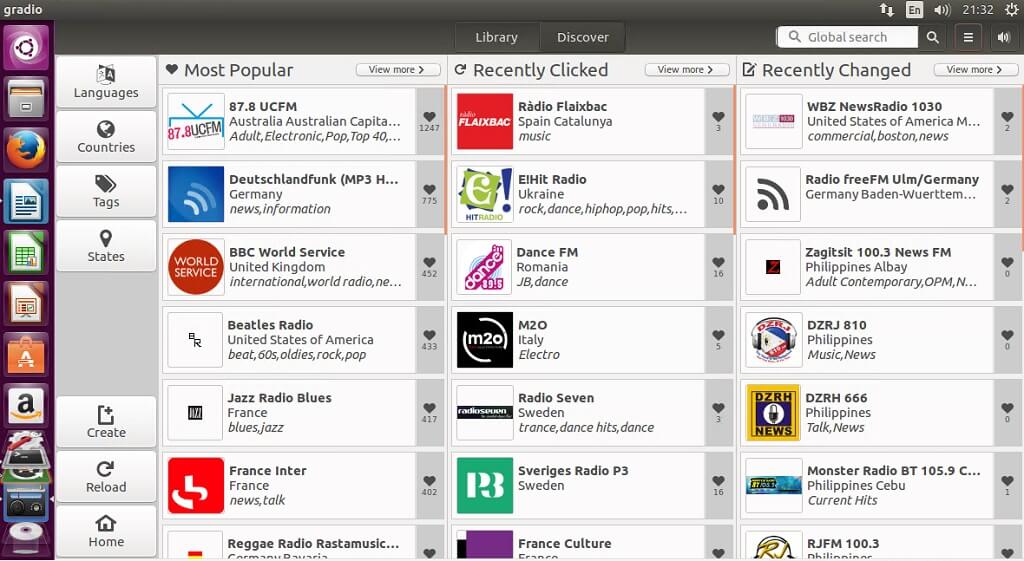Select M2O station logo
Screen dimensions: 1024x561
[485, 340]
